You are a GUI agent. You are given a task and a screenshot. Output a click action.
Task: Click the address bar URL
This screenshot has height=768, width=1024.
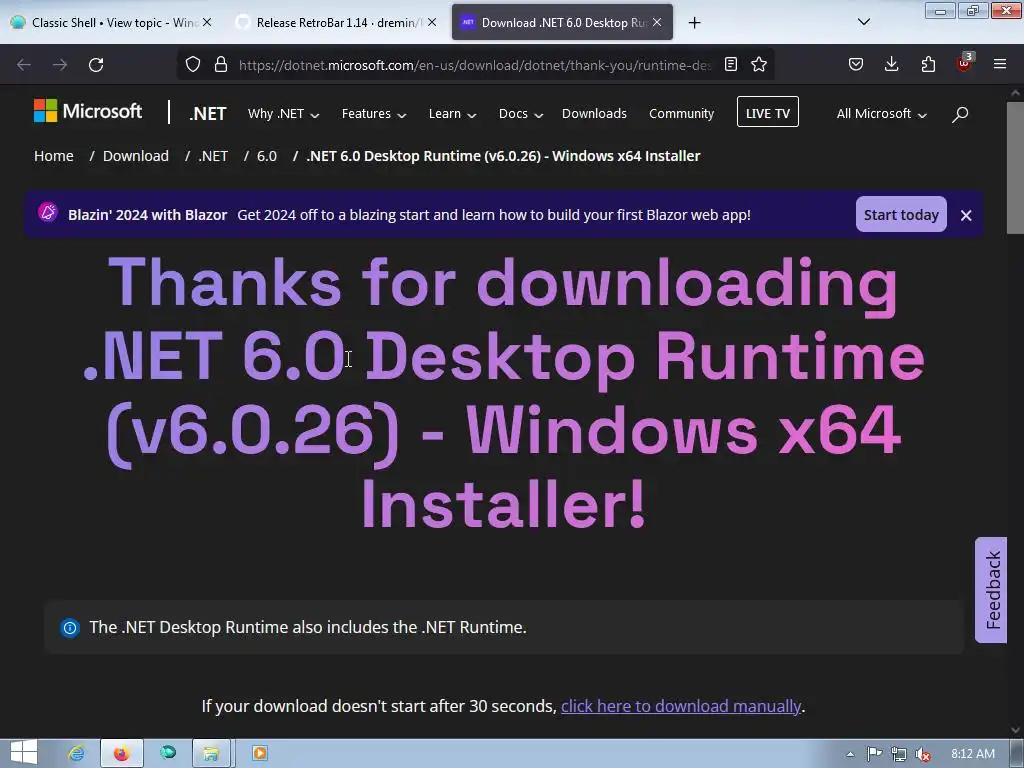click(475, 65)
